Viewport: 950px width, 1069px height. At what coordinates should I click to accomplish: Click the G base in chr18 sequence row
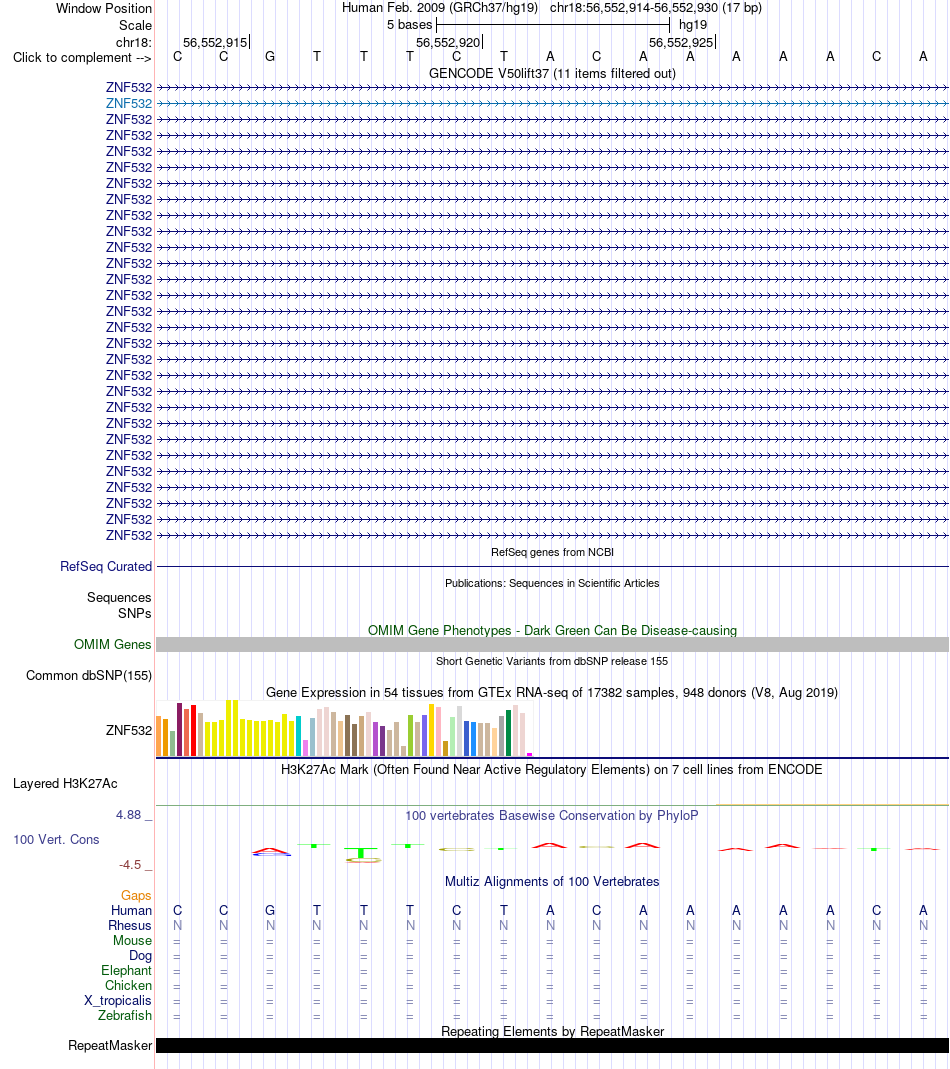270,57
